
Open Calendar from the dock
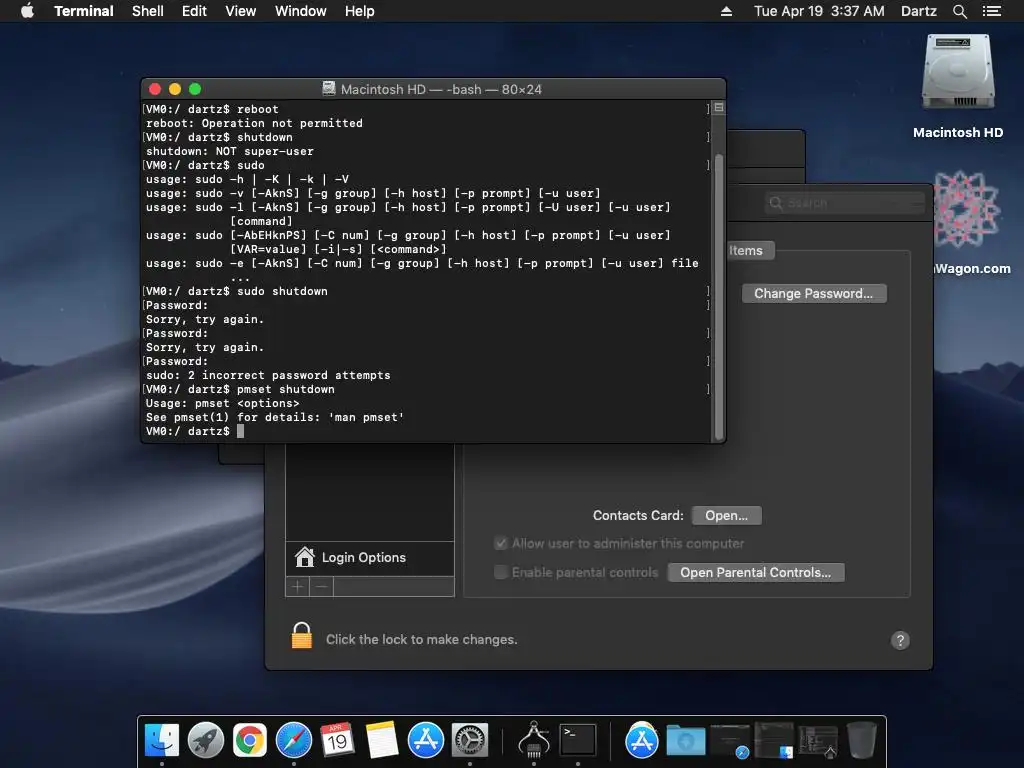[x=337, y=741]
